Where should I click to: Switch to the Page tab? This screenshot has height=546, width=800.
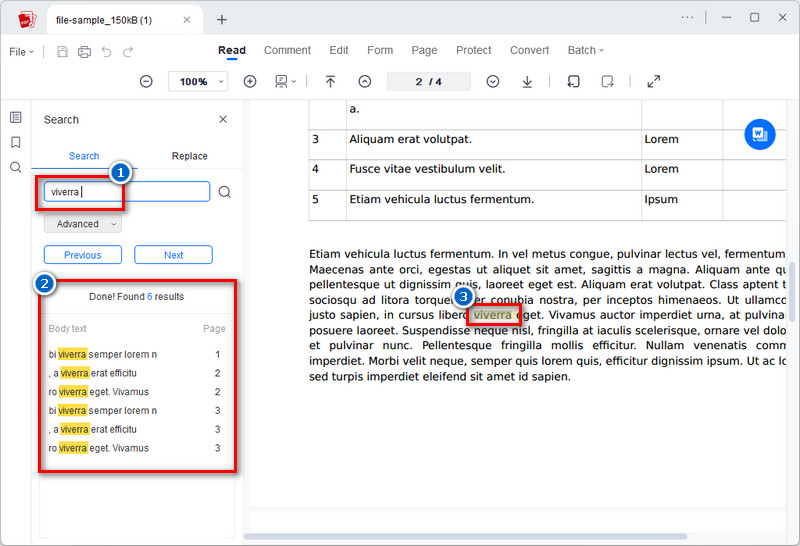[x=424, y=50]
